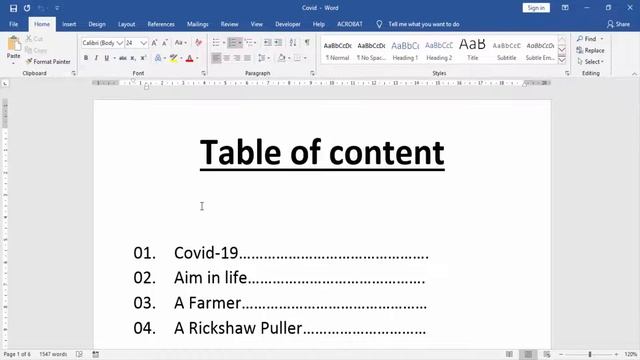Increase the font size with Grow Font

154,43
